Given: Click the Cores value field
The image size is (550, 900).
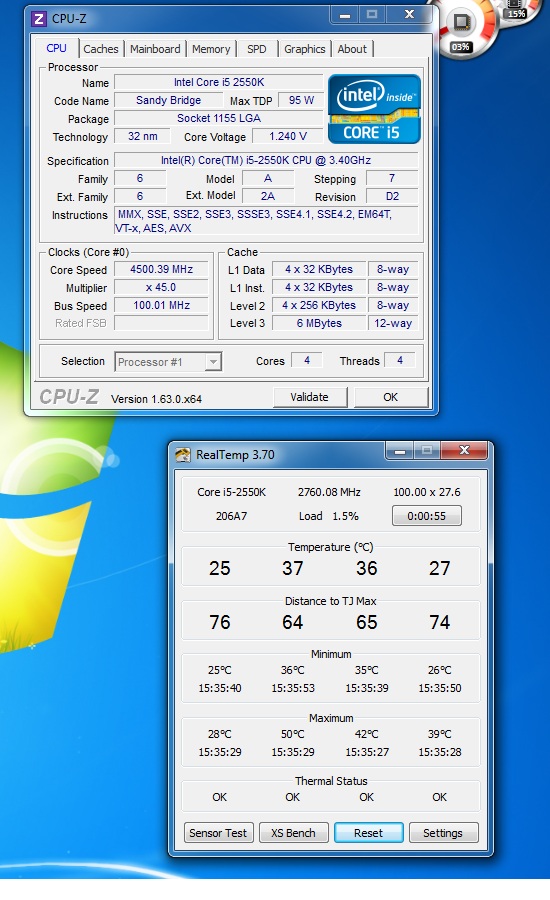Looking at the screenshot, I should click(307, 360).
